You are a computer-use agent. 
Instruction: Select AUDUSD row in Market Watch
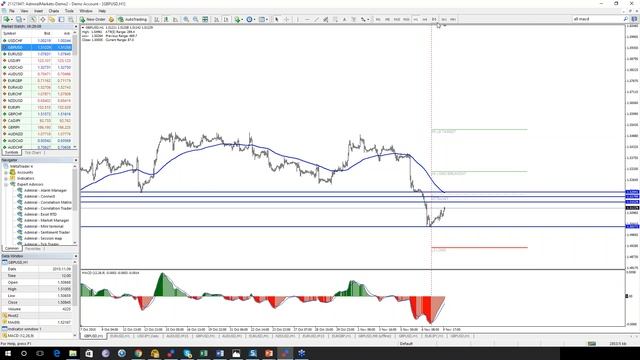point(38,74)
